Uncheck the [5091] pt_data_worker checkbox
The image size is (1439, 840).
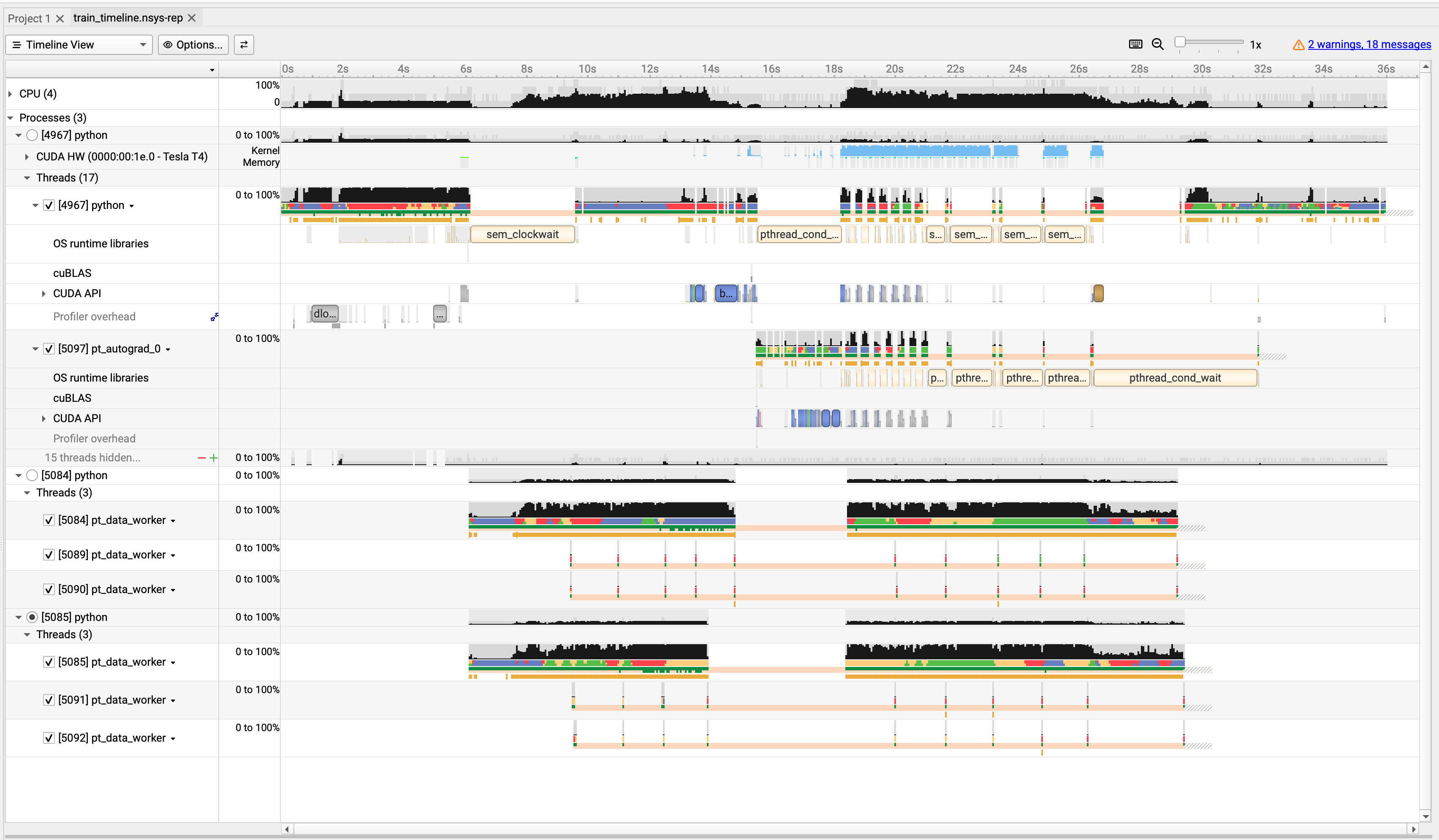click(x=49, y=700)
